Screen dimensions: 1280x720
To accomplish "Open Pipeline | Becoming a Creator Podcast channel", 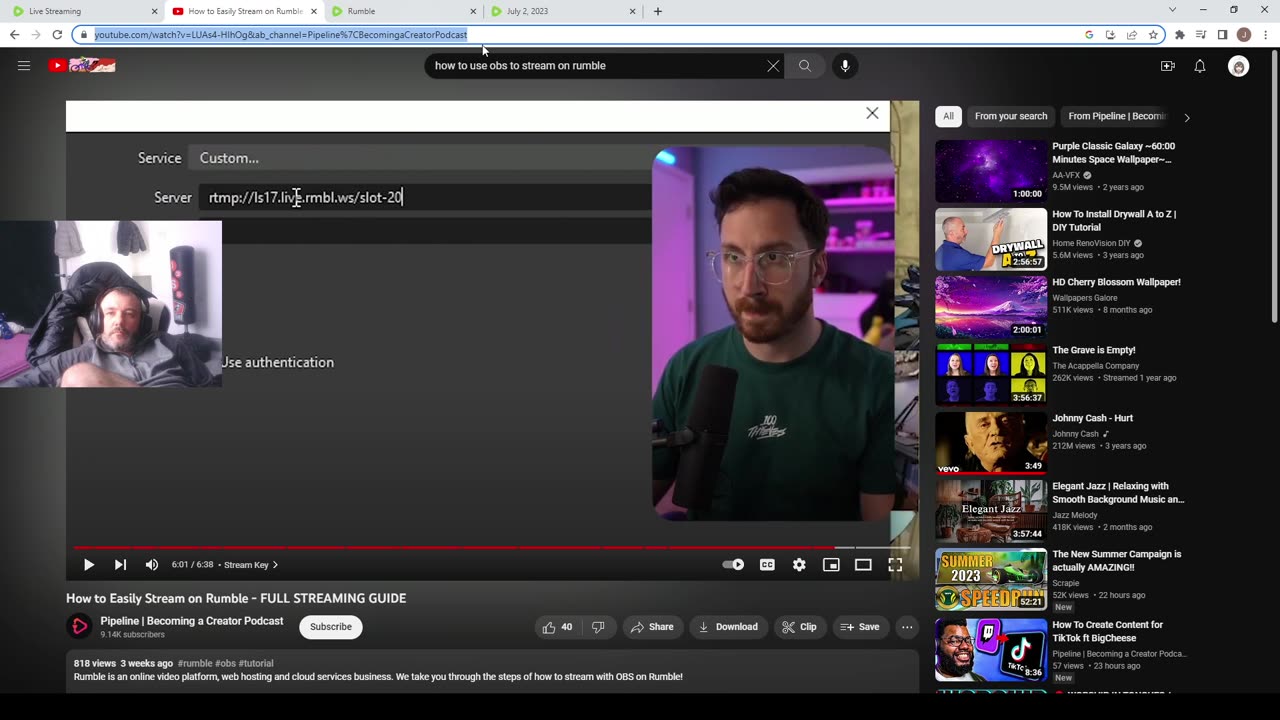I will coord(192,621).
